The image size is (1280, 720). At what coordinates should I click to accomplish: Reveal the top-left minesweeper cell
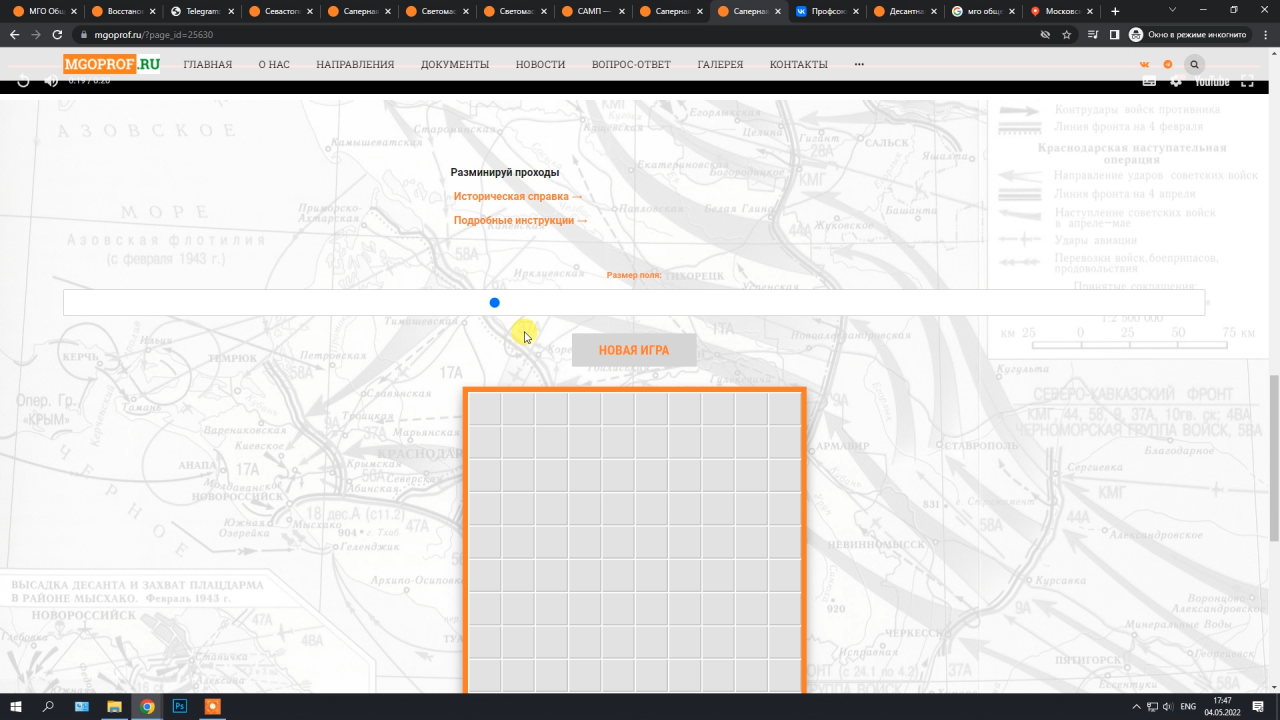tap(485, 410)
